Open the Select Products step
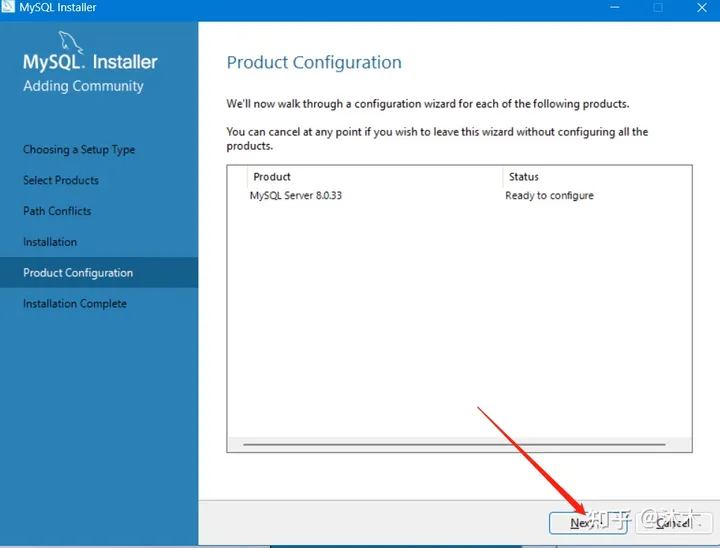Screen dimensions: 720x548 (61, 180)
